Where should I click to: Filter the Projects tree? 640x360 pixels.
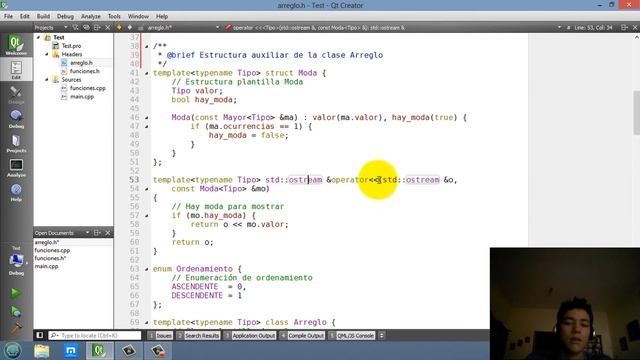[76, 27]
